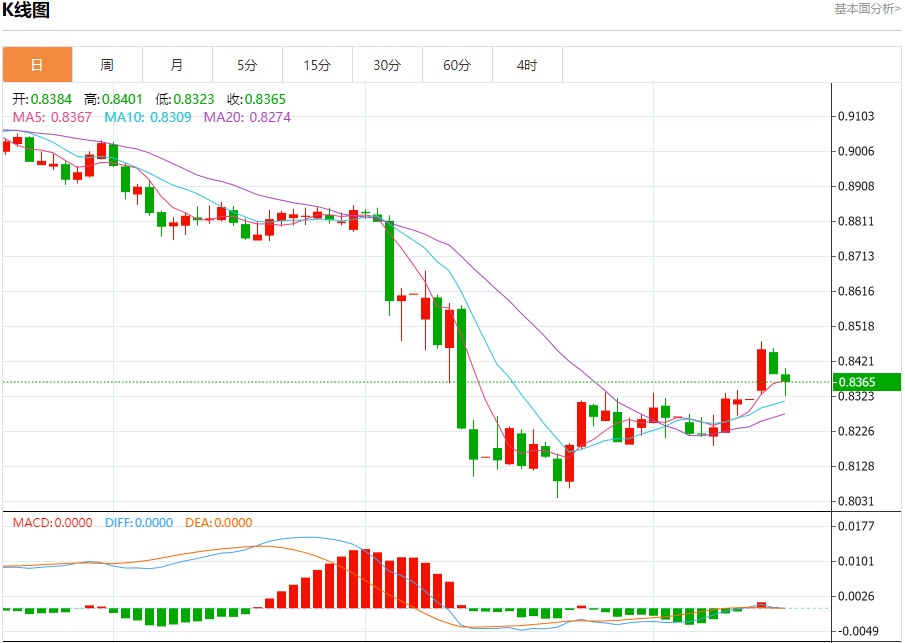Click the 0.8616 price axis label

click(856, 291)
